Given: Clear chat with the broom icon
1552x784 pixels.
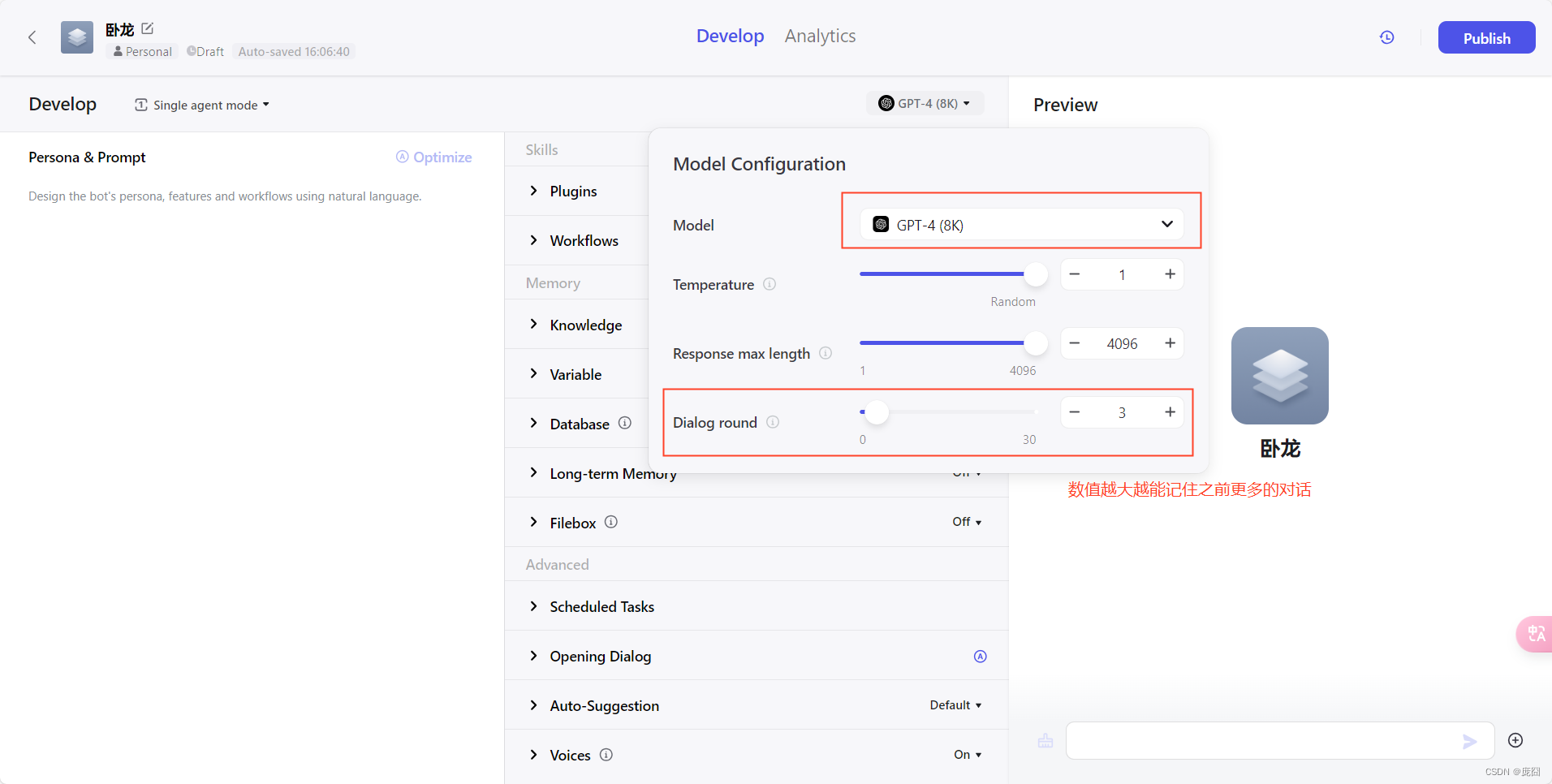Looking at the screenshot, I should tap(1045, 740).
